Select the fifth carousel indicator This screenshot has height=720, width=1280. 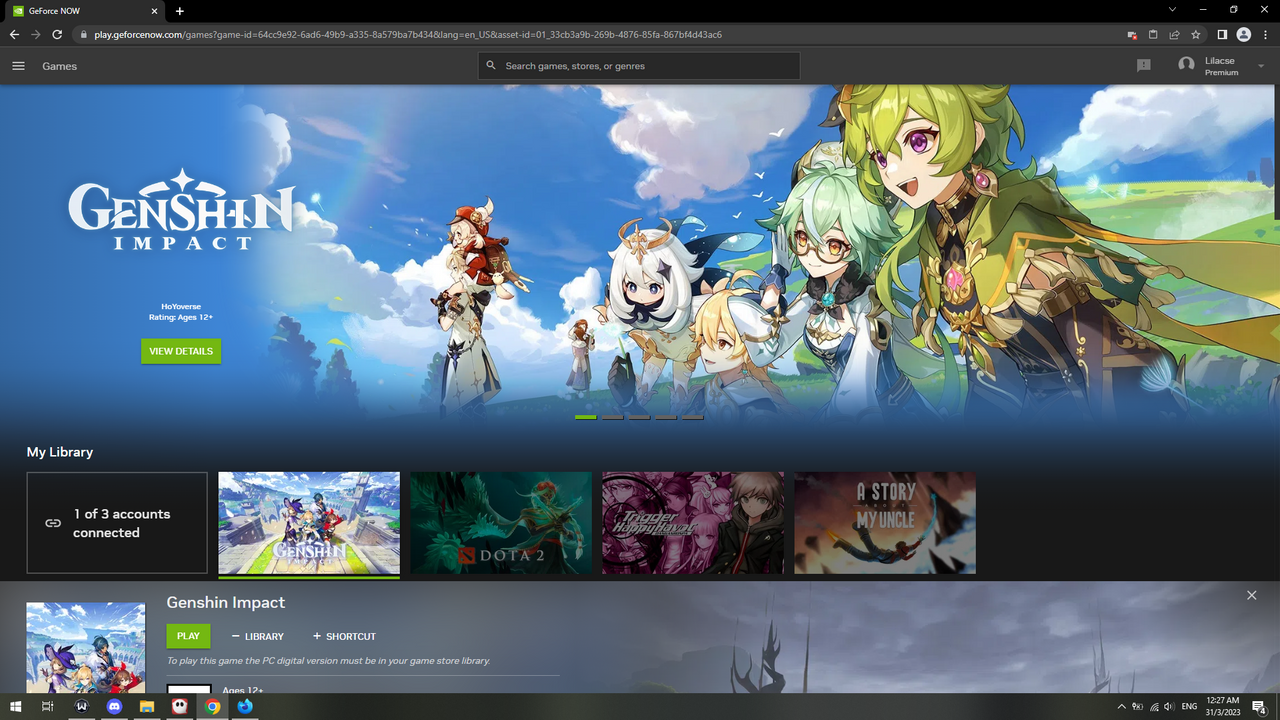[693, 417]
